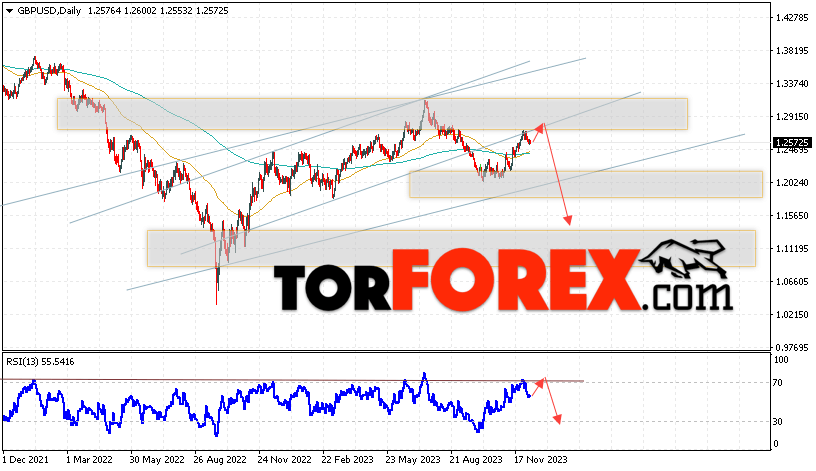
Task: Click the RSI 70 level label
Action: click(x=777, y=383)
